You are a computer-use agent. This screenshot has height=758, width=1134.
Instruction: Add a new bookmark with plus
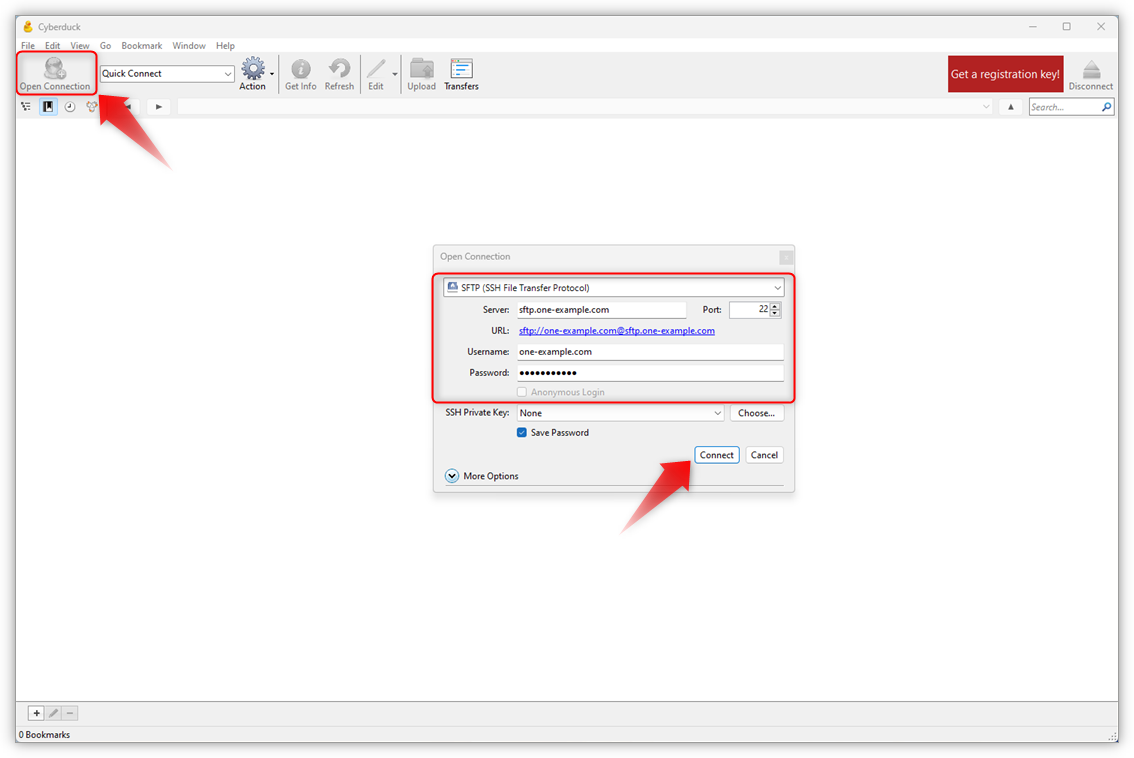tap(36, 713)
